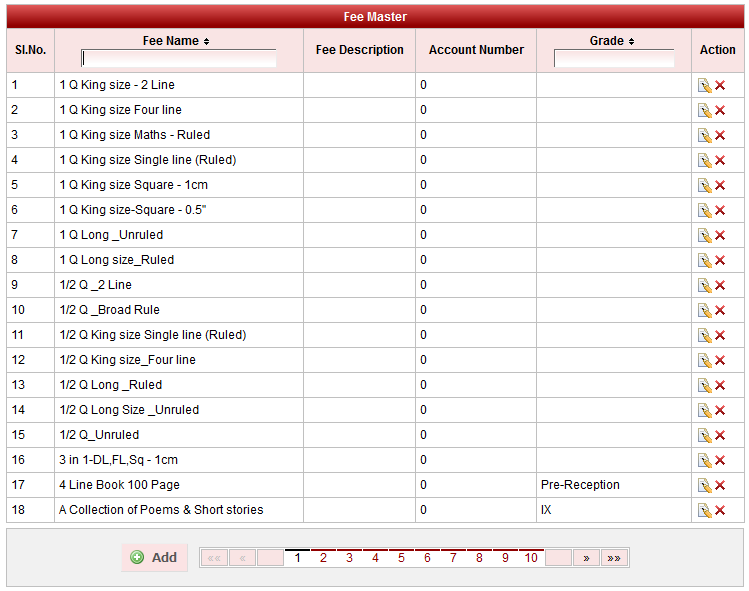The image size is (749, 591).
Task: Click edit icon for 1 Q King size - 2 Line
Action: tap(704, 85)
